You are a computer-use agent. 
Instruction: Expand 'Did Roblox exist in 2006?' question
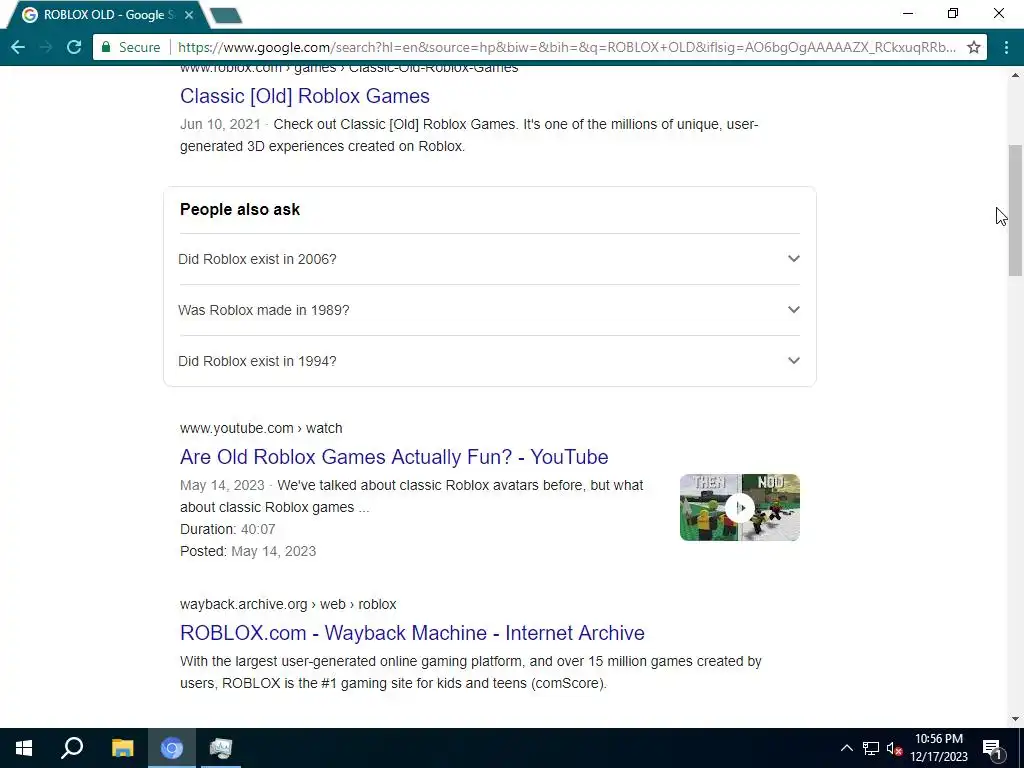click(x=489, y=259)
